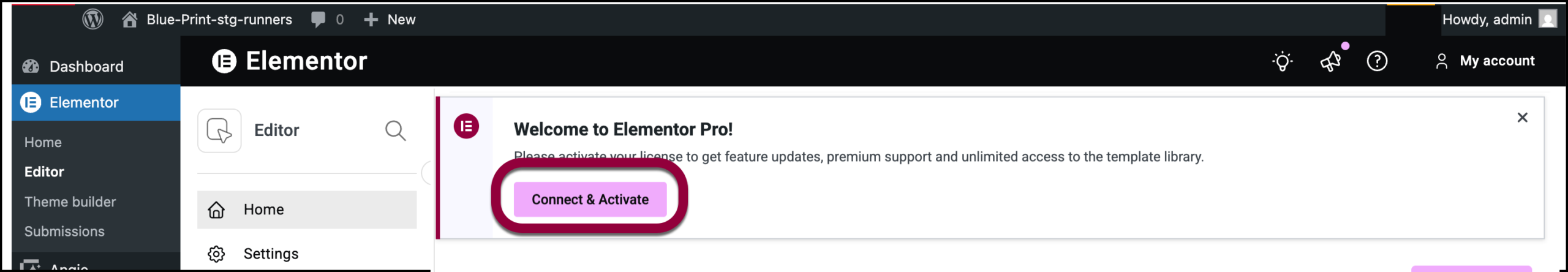Click the New content button
This screenshot has width=1568, height=272.
(390, 20)
